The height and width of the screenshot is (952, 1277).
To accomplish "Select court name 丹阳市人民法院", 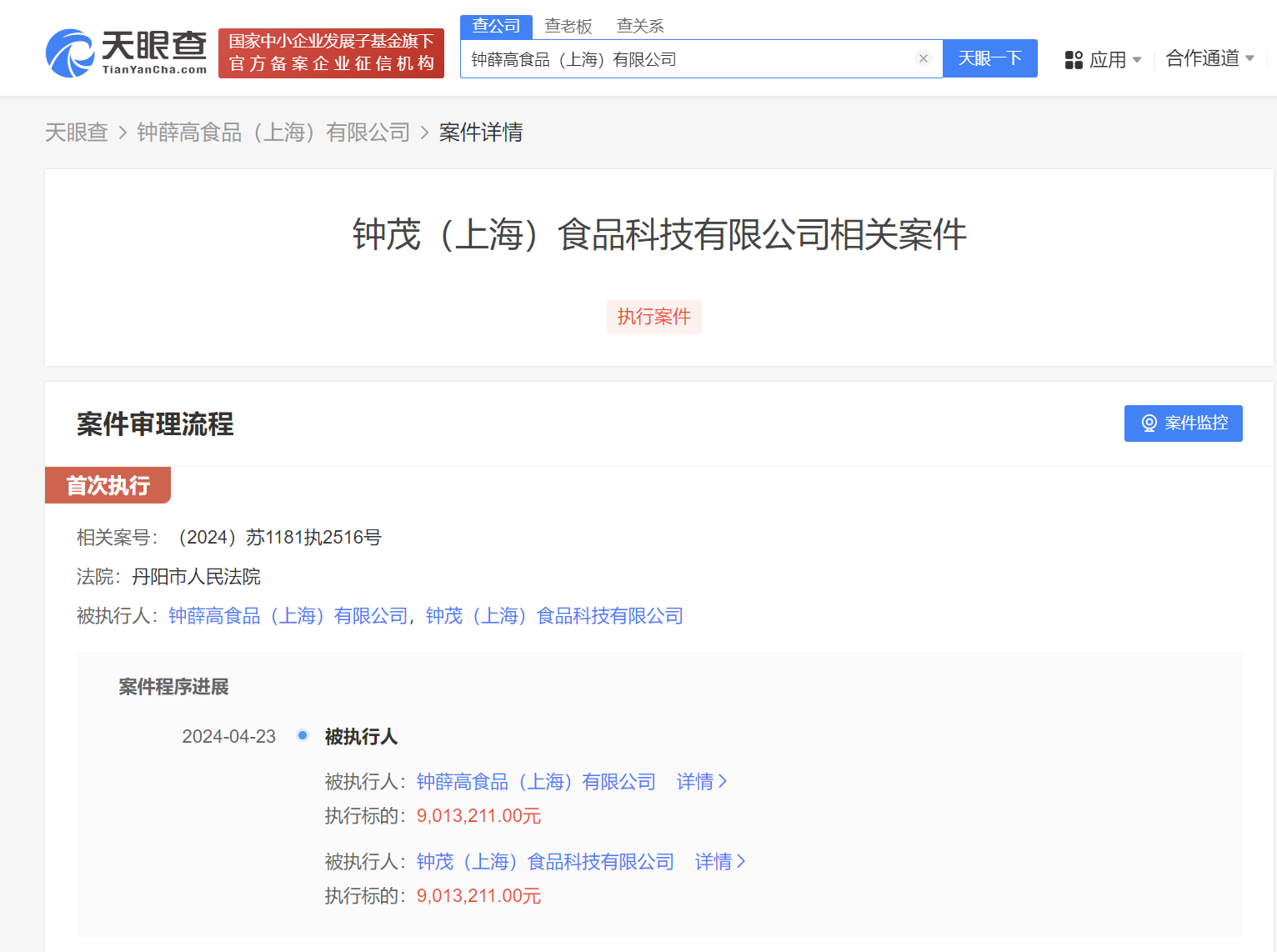I will [196, 577].
